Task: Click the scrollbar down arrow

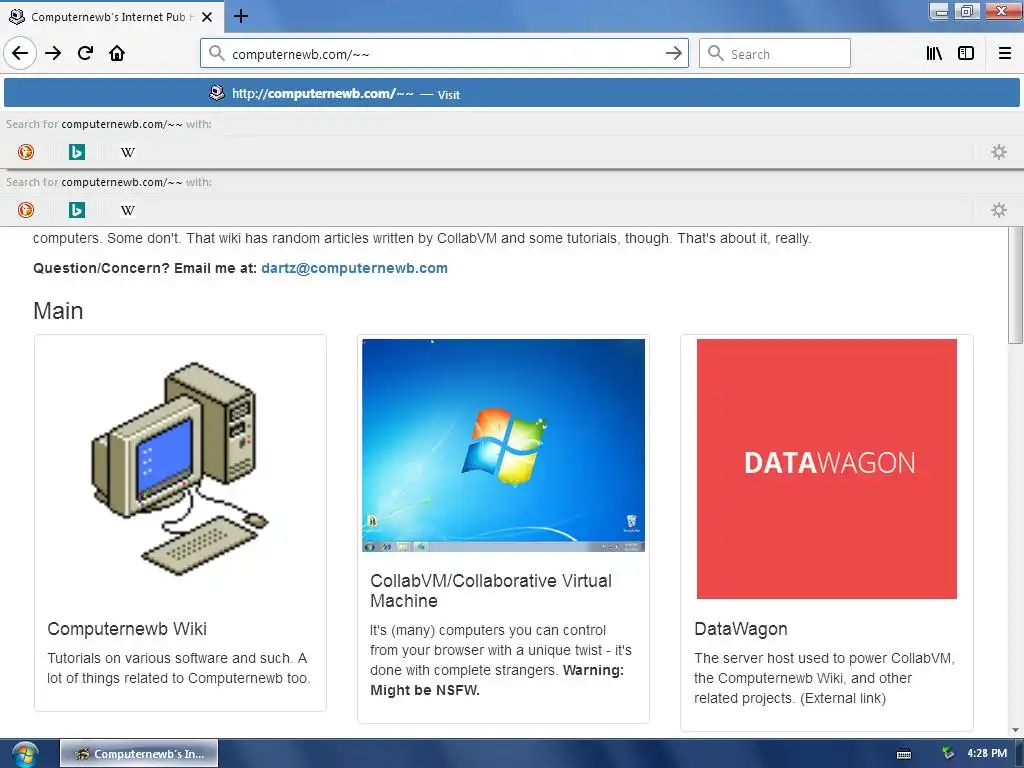Action: click(x=1016, y=730)
